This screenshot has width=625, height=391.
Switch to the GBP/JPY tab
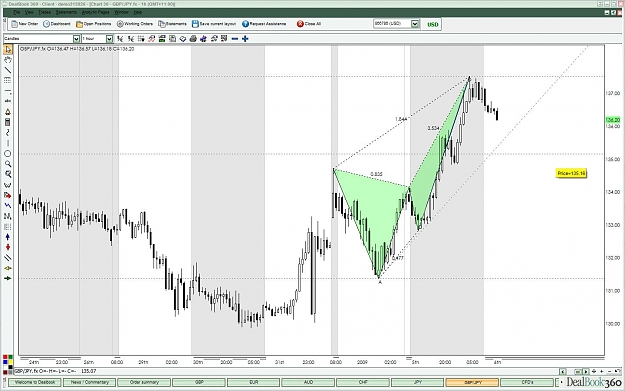tap(472, 382)
